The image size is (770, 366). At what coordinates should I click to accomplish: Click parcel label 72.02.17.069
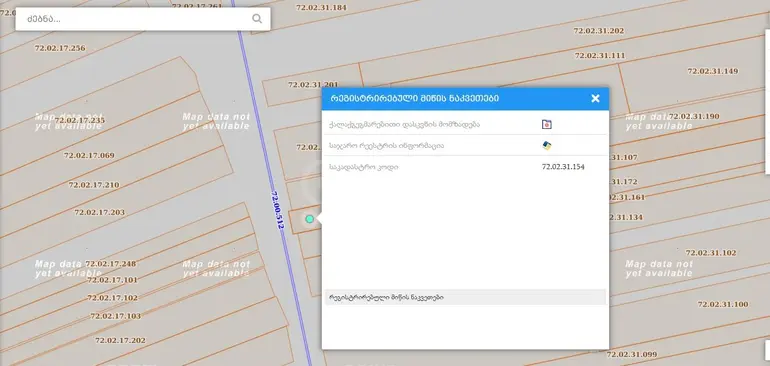click(x=89, y=155)
